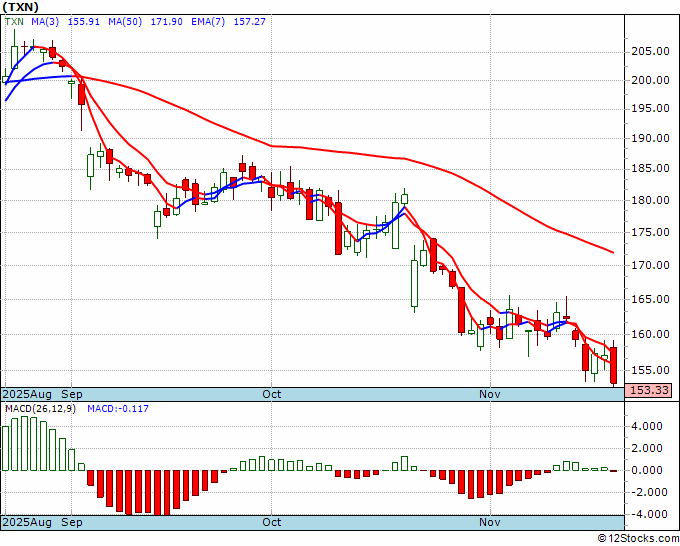Click the 4.000 MACD axis label
This screenshot has width=680, height=546.
647,426
